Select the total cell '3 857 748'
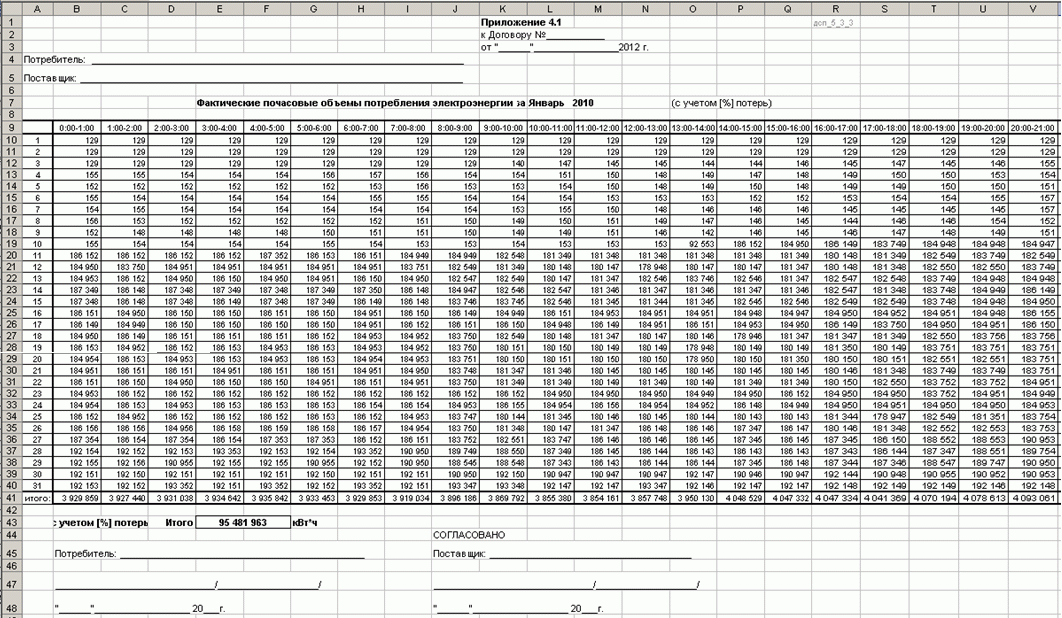 click(645, 498)
